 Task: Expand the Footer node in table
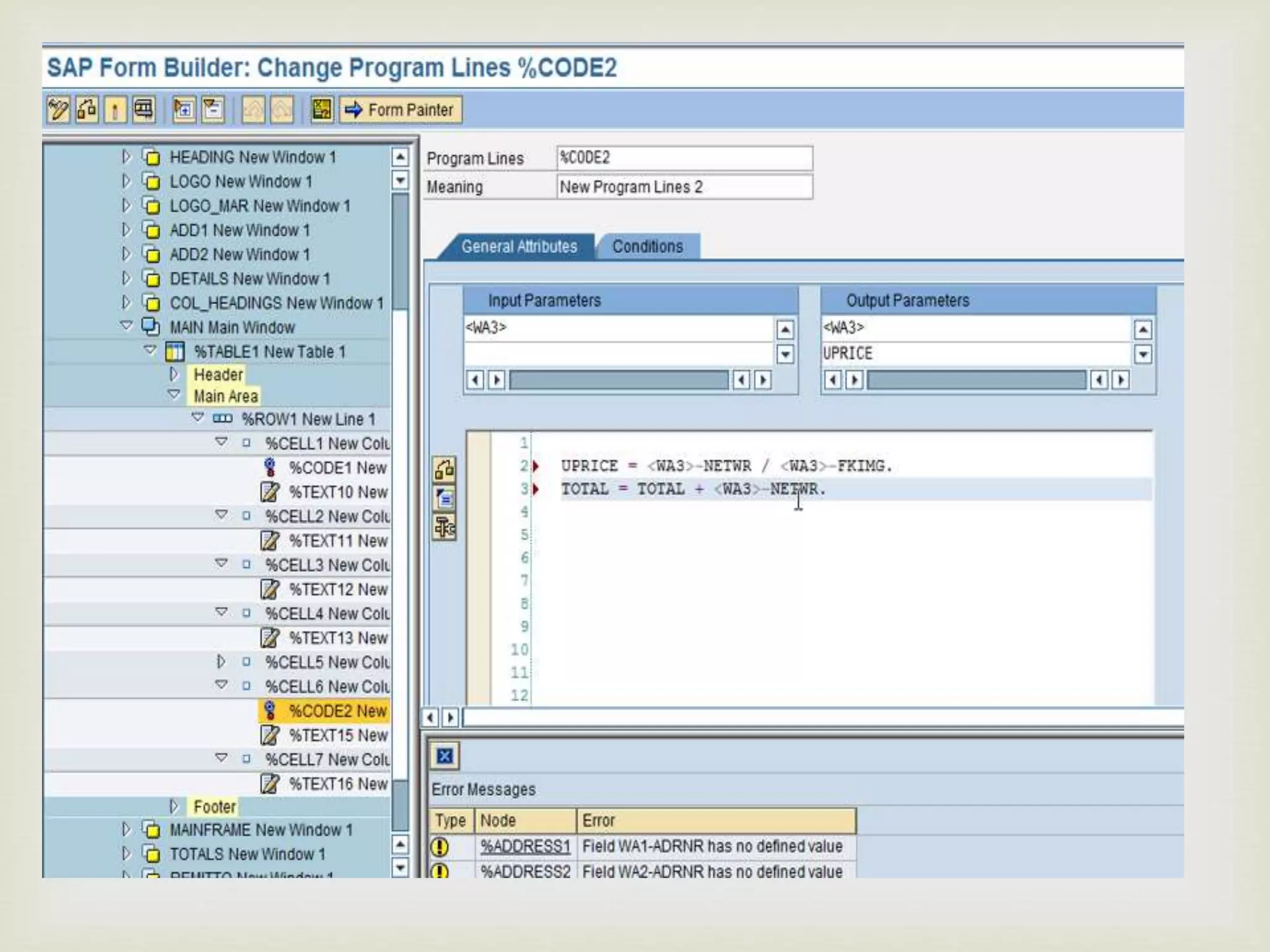(174, 806)
